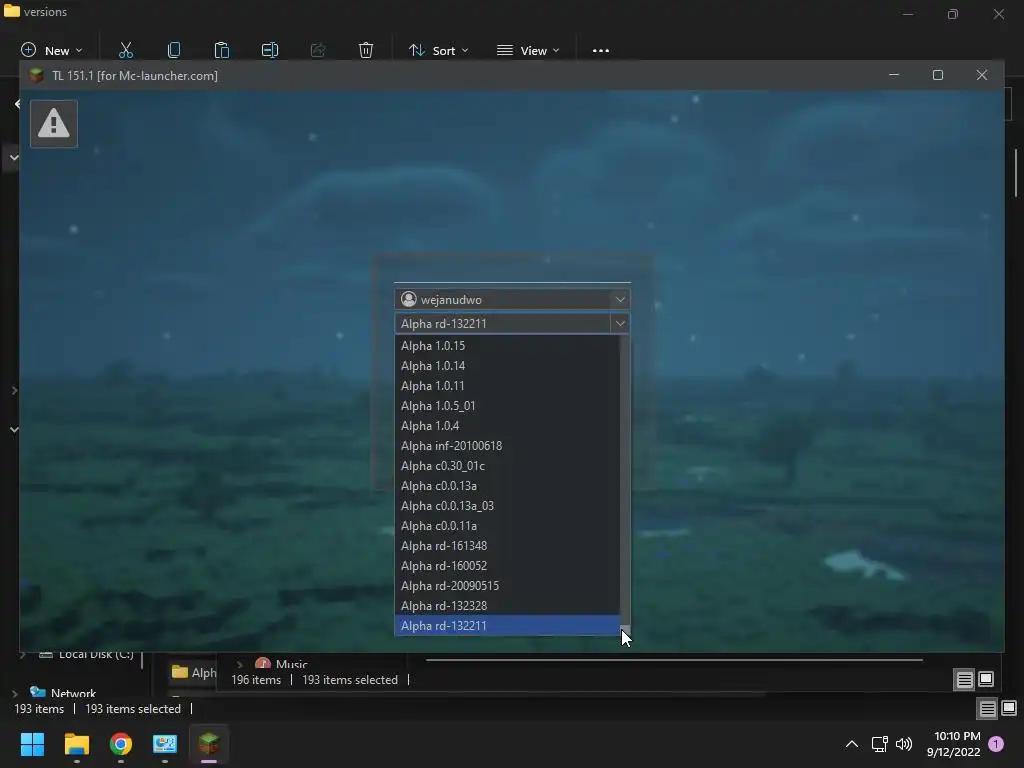Open Google Chrome from the taskbar

click(121, 744)
